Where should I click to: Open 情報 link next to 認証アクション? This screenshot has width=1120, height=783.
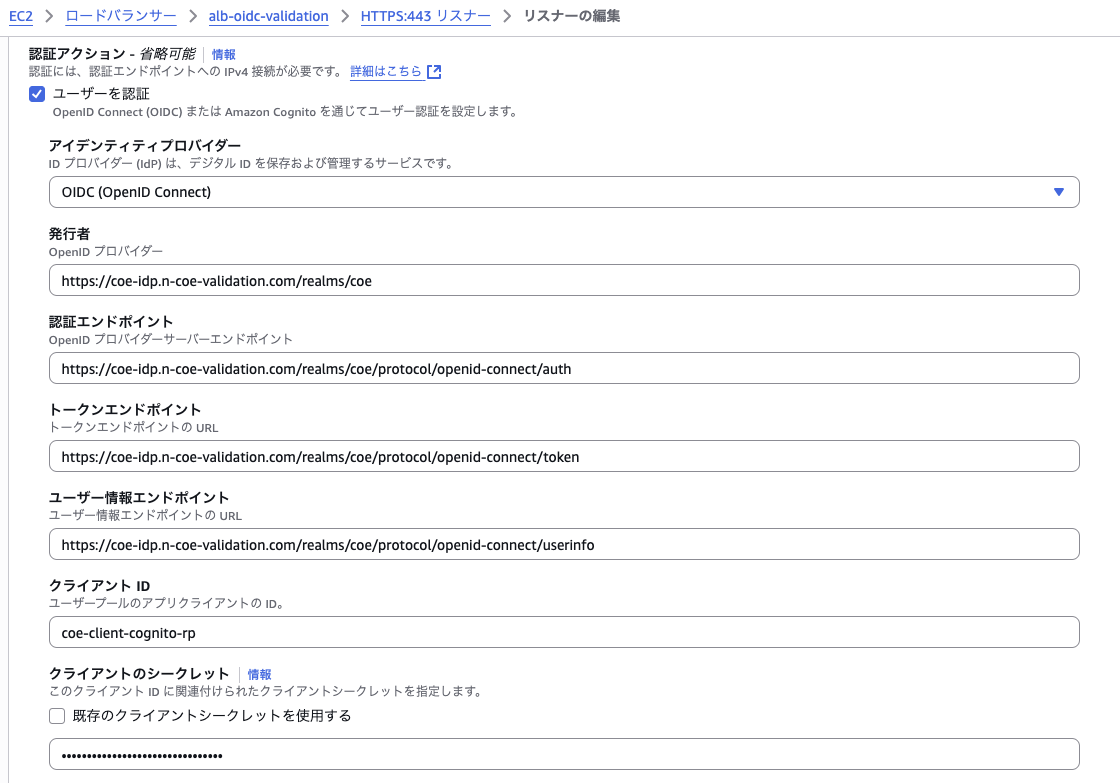(224, 54)
